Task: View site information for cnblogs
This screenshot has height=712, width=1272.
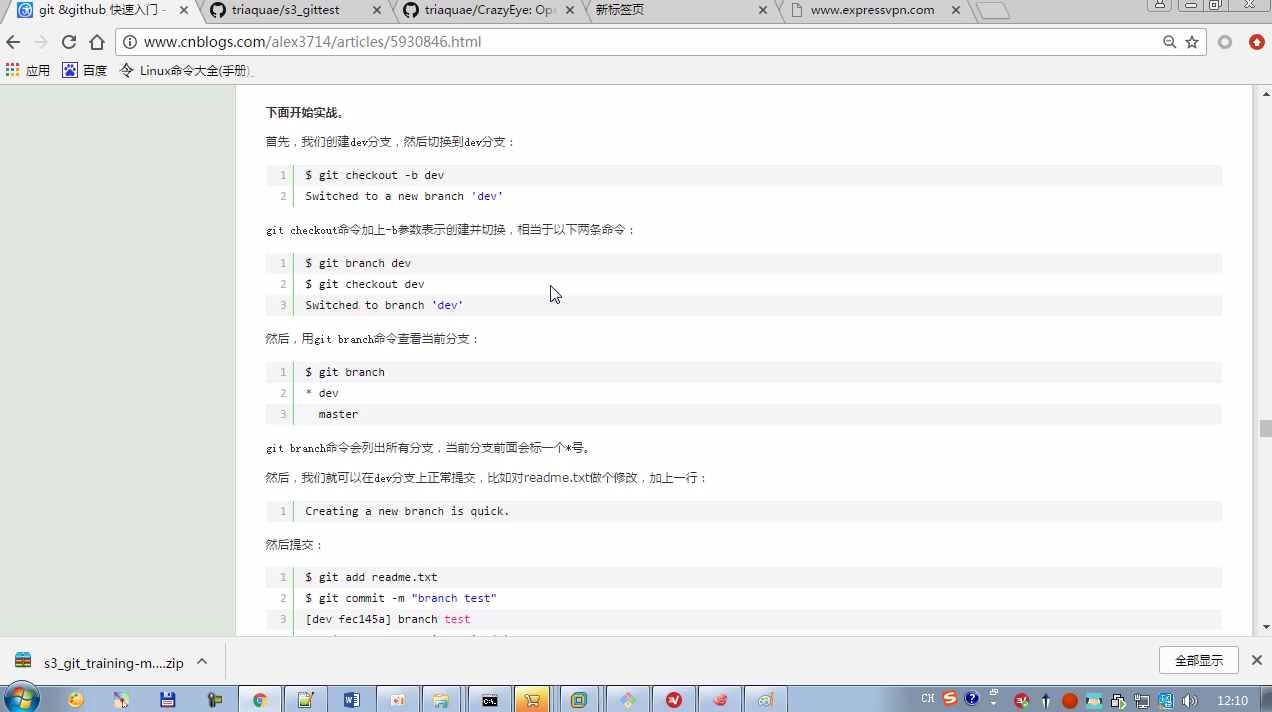Action: pos(130,42)
